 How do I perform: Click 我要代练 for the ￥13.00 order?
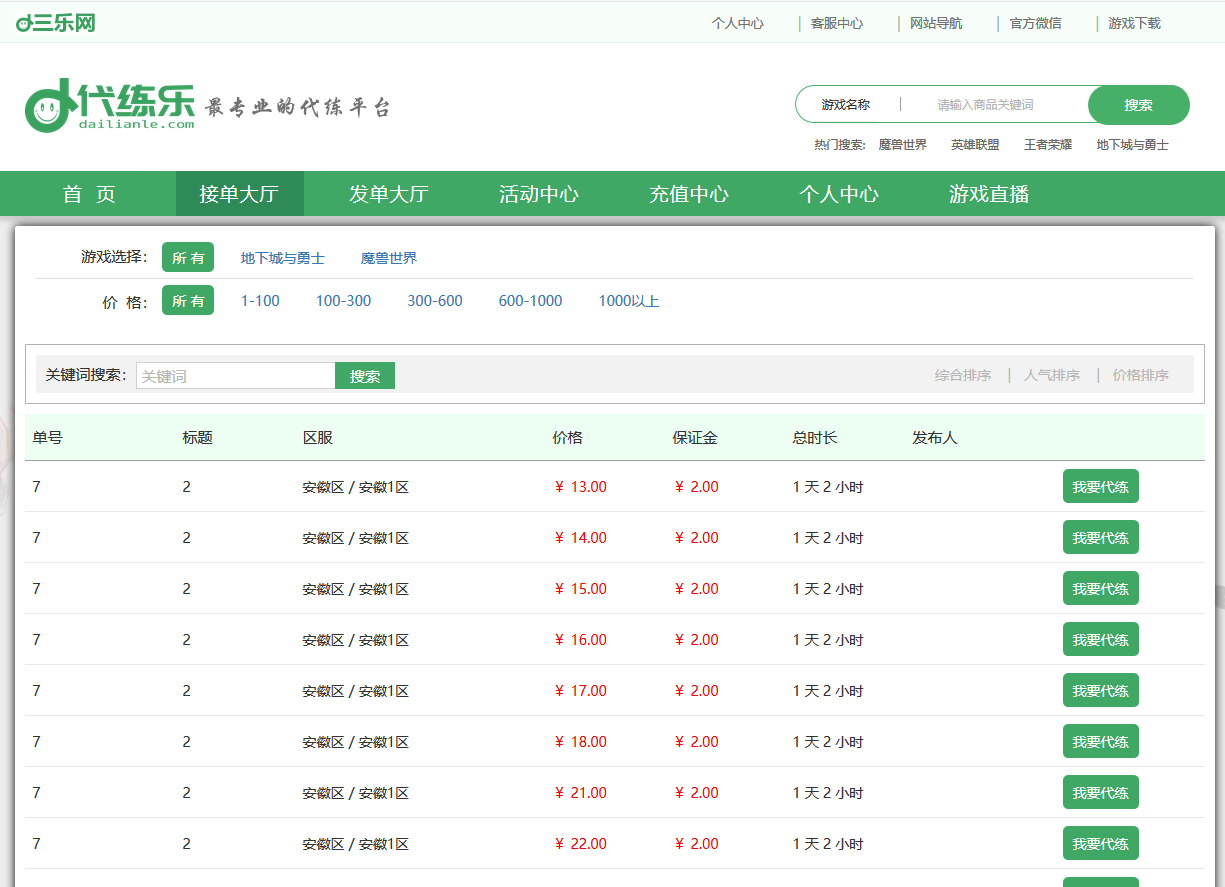click(1101, 487)
